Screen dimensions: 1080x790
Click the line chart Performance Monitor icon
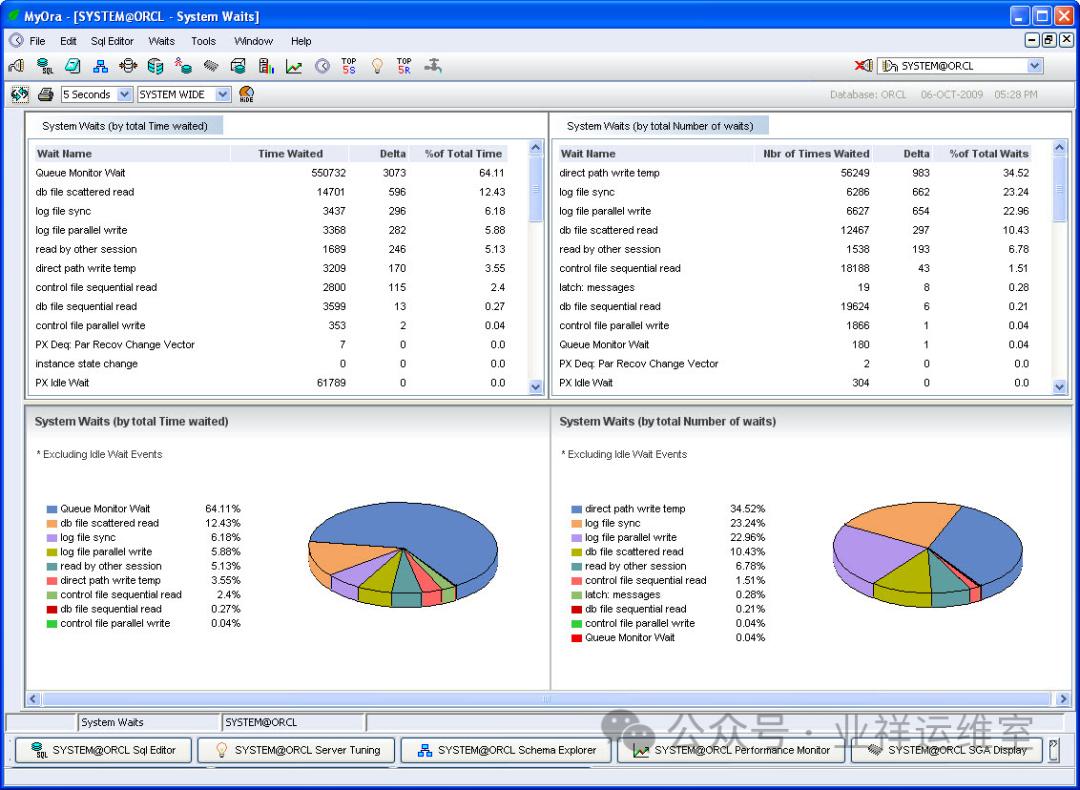pyautogui.click(x=293, y=66)
